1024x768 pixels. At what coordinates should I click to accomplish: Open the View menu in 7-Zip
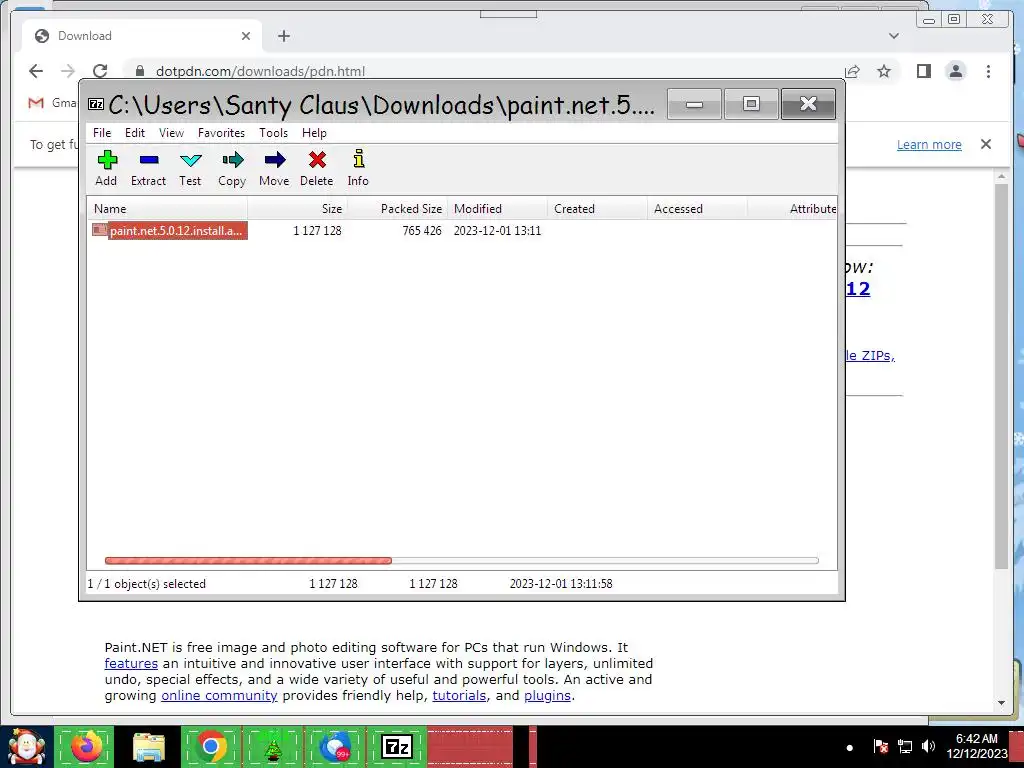[x=171, y=133]
